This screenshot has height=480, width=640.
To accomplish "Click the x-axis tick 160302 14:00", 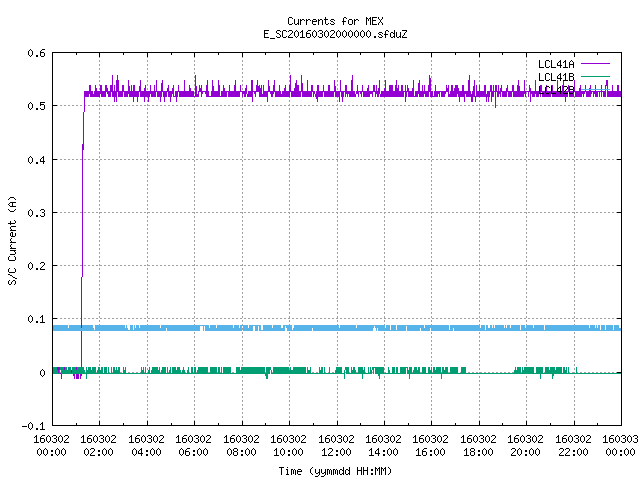I will tap(383, 446).
